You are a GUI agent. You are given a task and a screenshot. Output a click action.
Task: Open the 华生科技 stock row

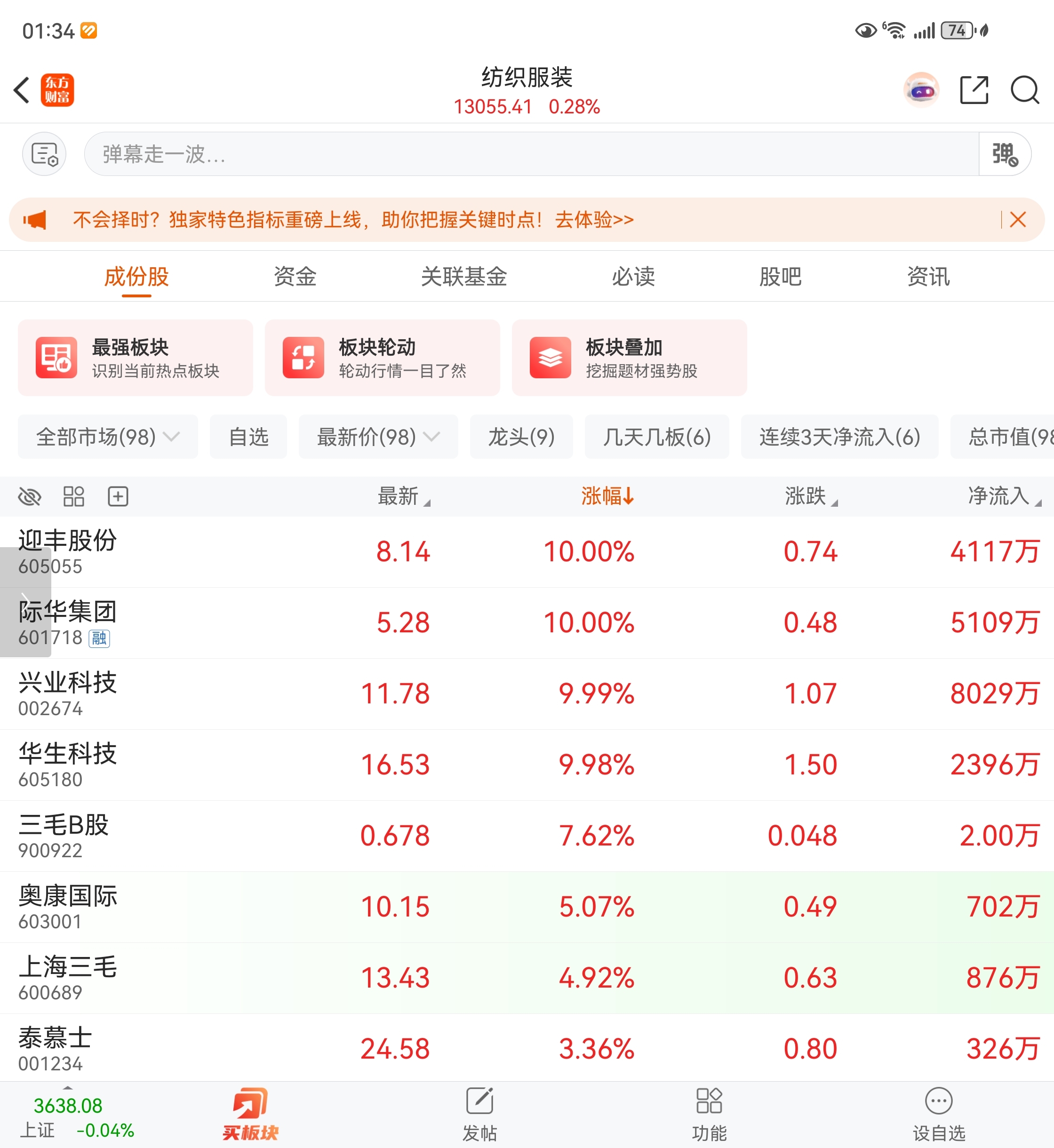click(x=527, y=765)
